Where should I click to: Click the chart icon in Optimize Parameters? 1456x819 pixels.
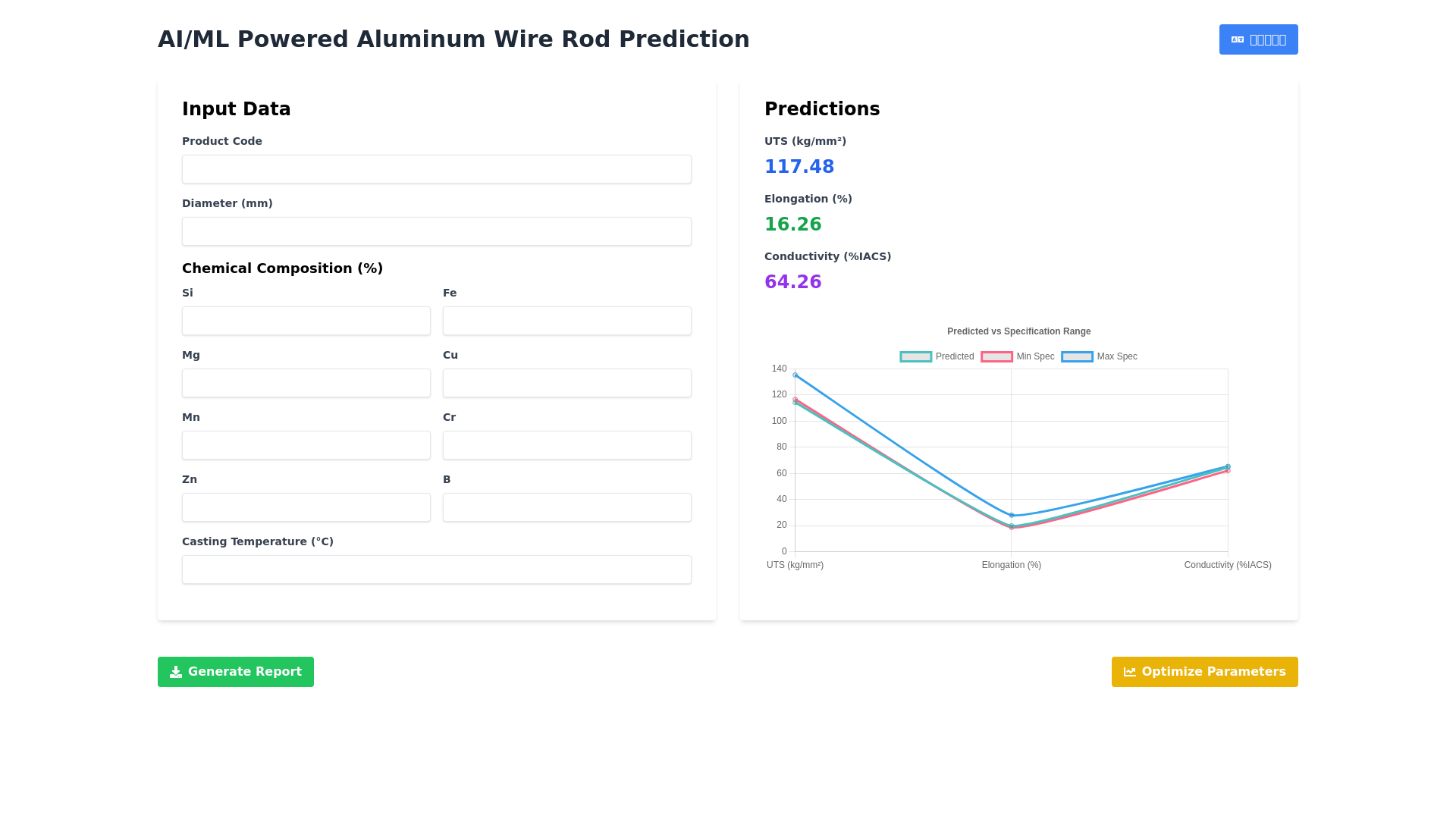[1130, 672]
